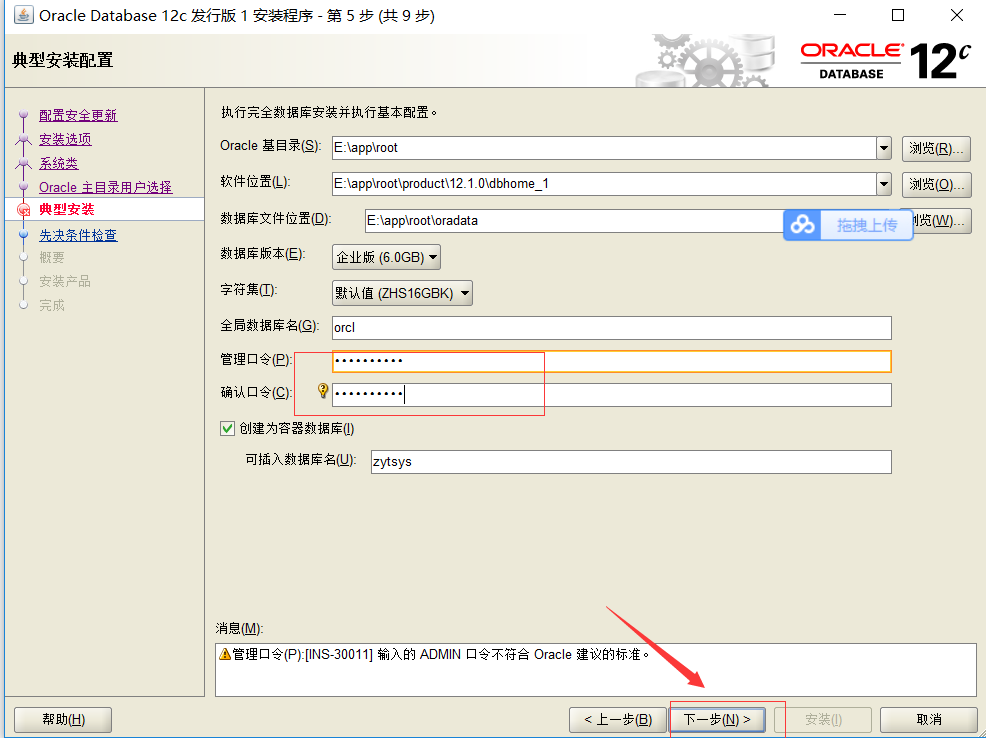Click the cloud drag-upload widget icon
This screenshot has height=738, width=986.
[802, 224]
